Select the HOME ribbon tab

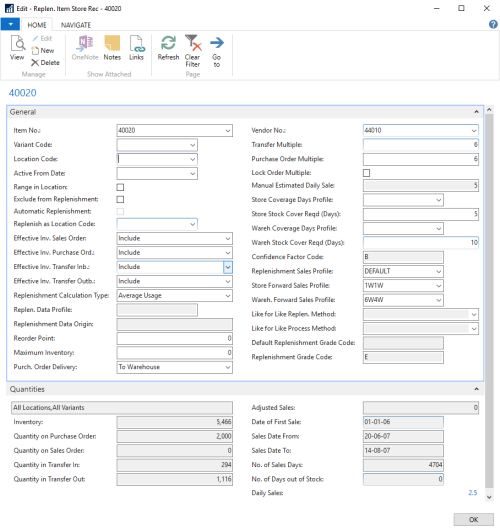(37, 25)
